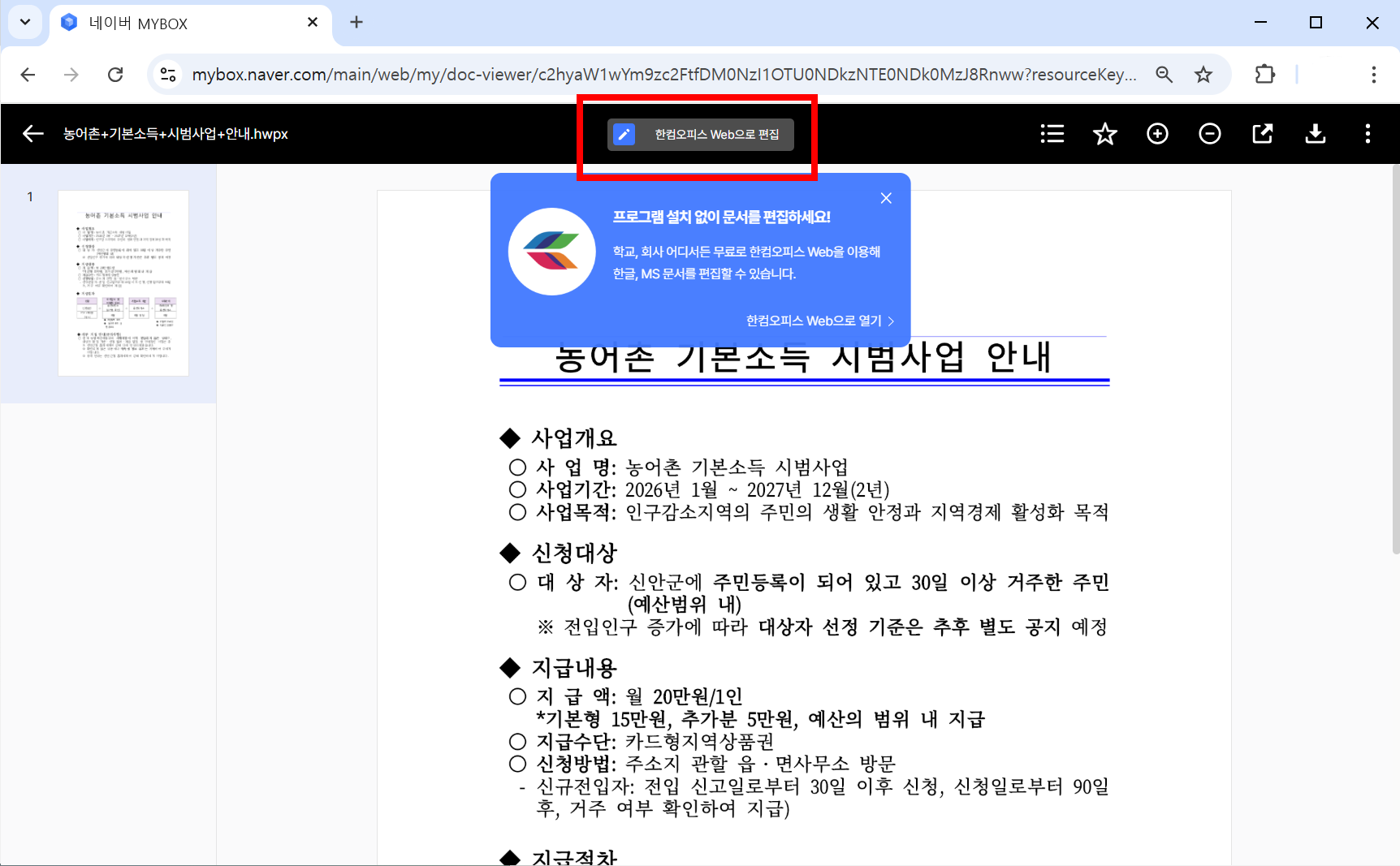This screenshot has width=1400, height=866.
Task: Download the 농어촌 기본소득 file
Action: 1316,133
